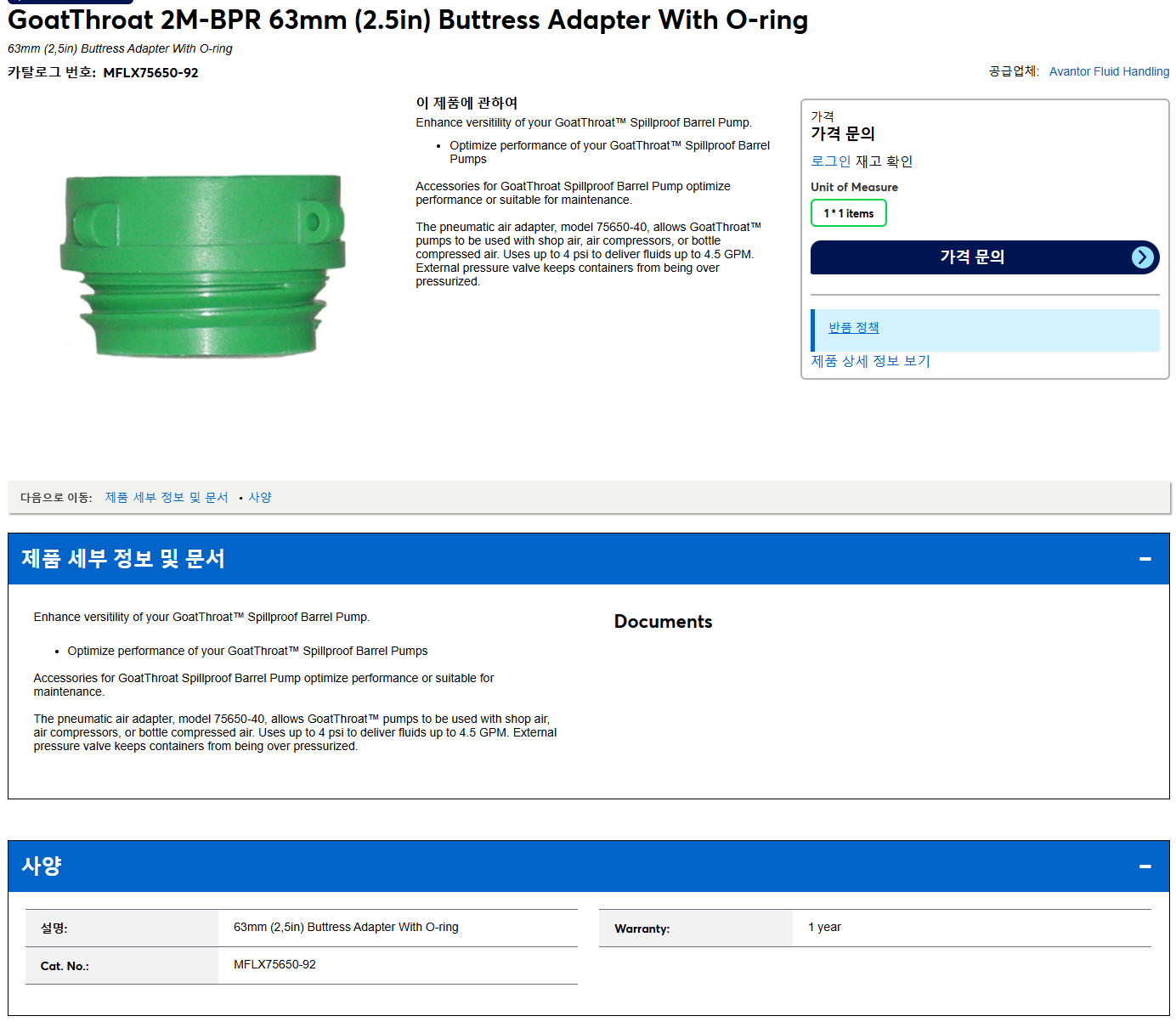The image size is (1176, 1033).
Task: Open the 반품 정책 link
Action: [x=853, y=328]
